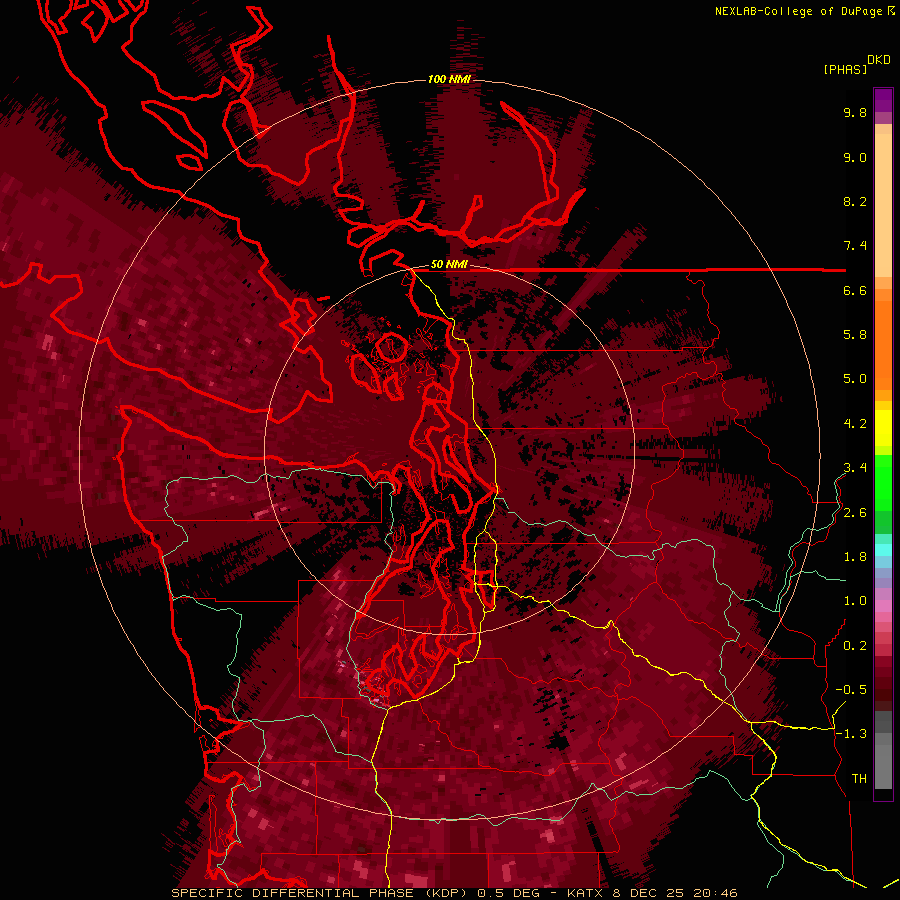Click the 6.6 scale value
900x900 pixels.
pos(855,290)
